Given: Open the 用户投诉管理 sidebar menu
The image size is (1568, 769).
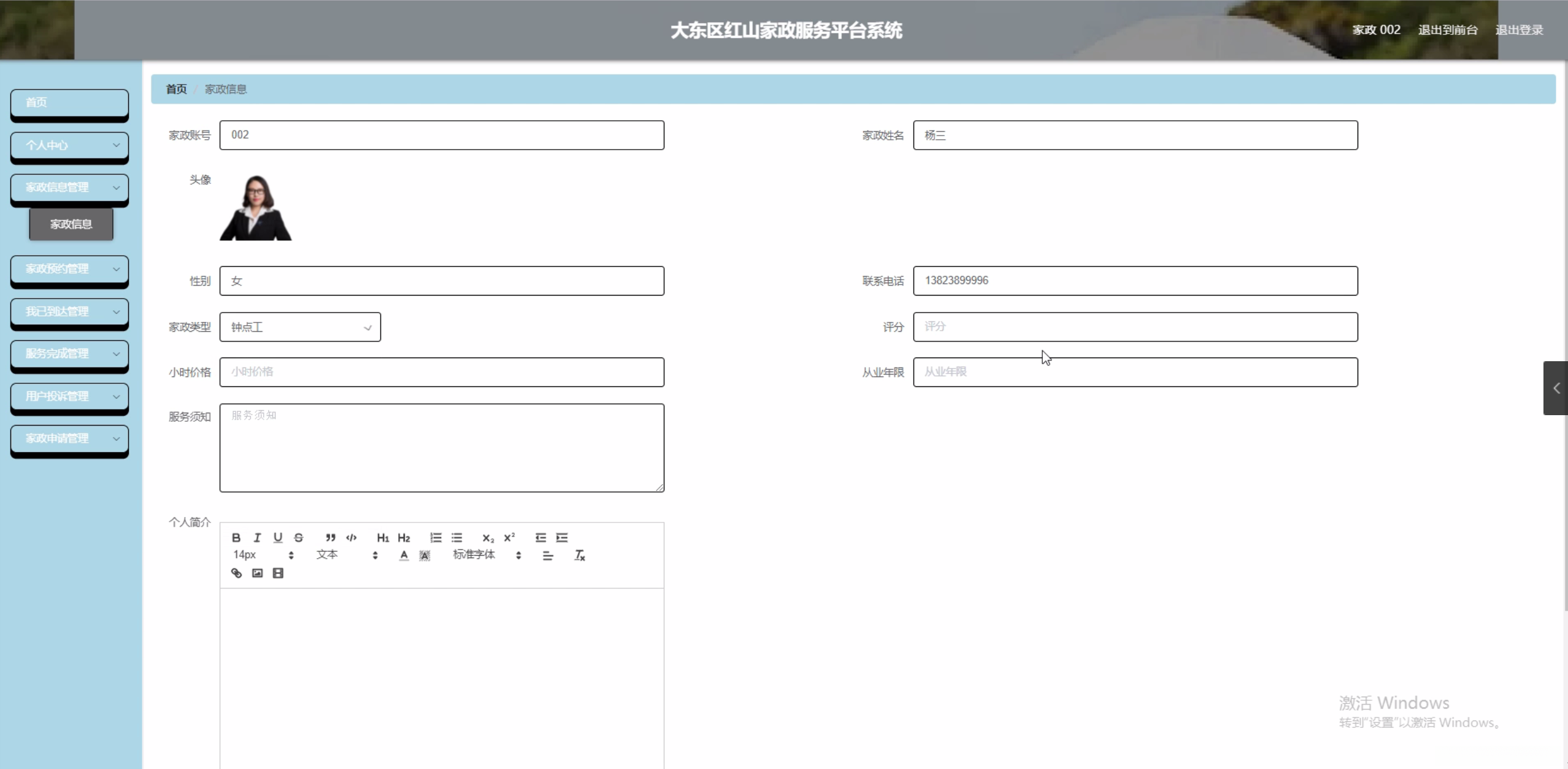Looking at the screenshot, I should [69, 397].
